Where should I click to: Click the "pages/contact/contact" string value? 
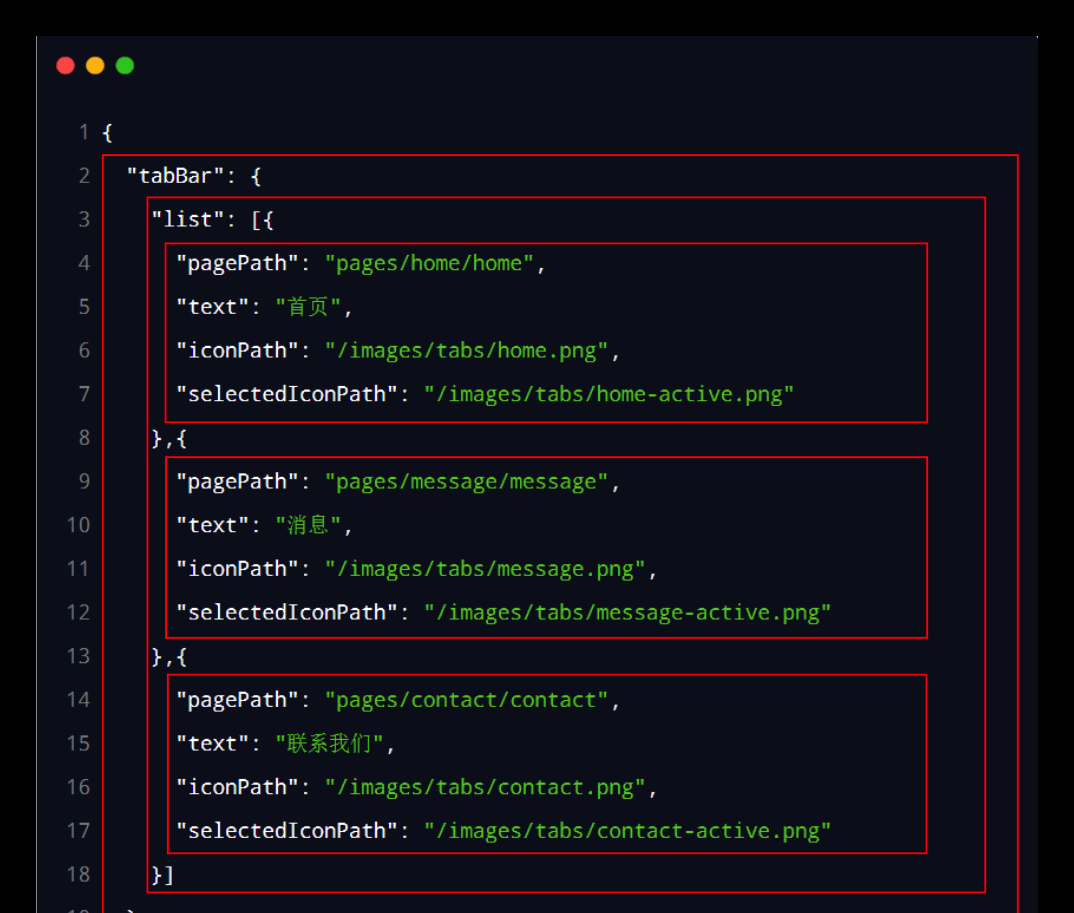466,700
